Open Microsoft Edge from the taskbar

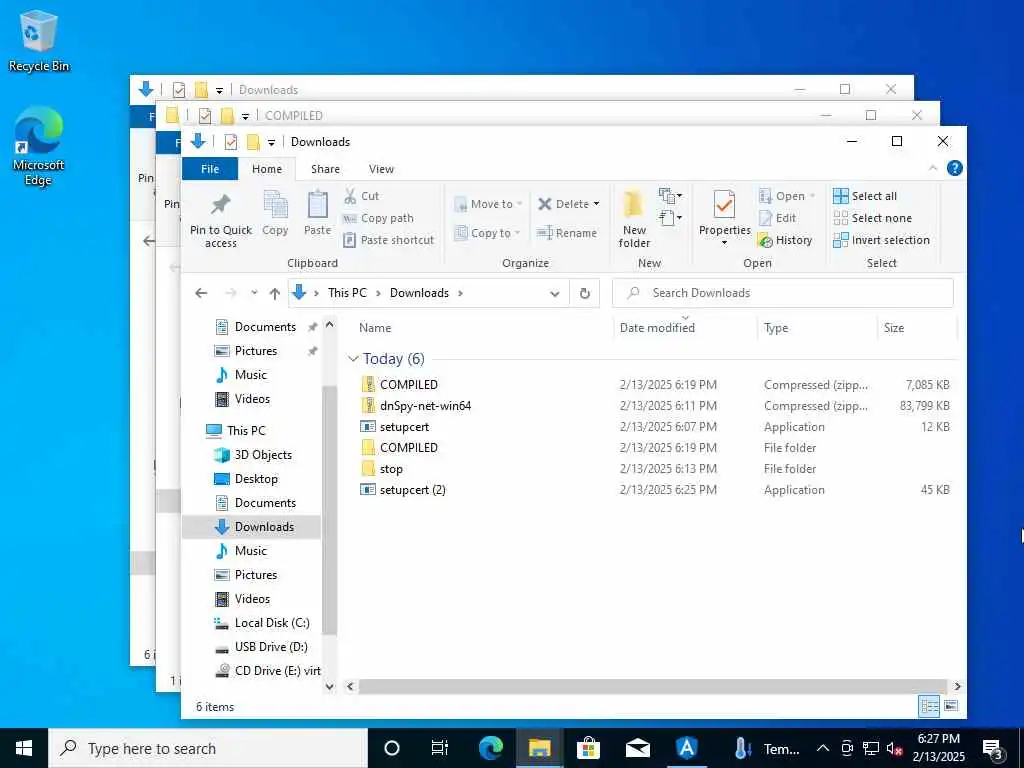[x=490, y=748]
